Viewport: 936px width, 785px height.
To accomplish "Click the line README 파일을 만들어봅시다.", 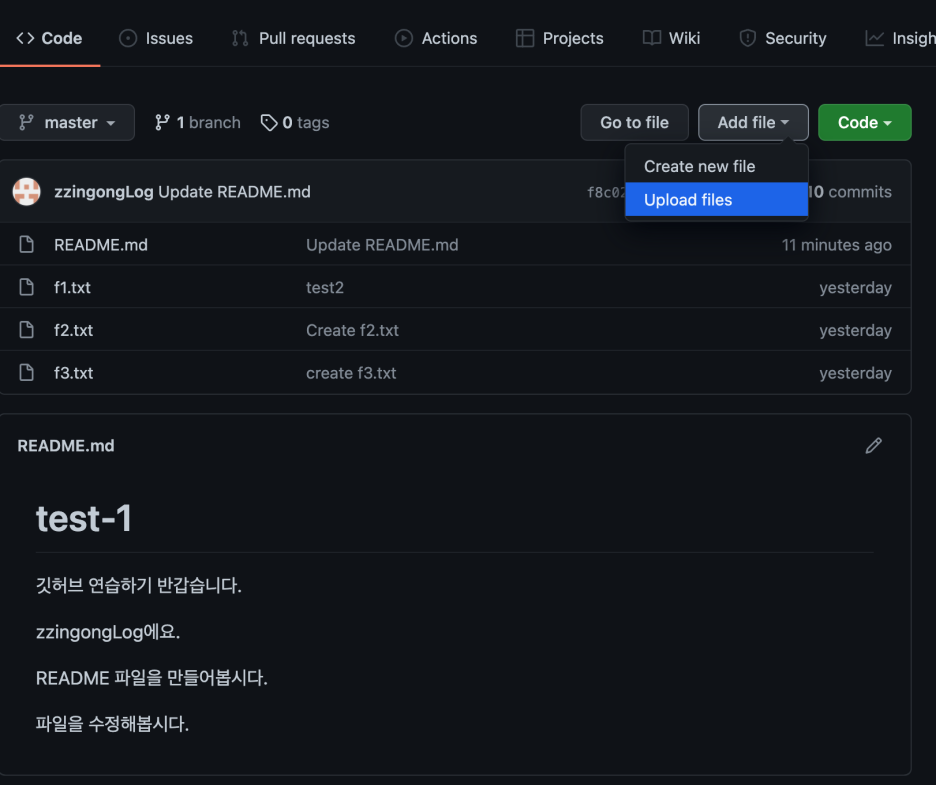I will (152, 678).
